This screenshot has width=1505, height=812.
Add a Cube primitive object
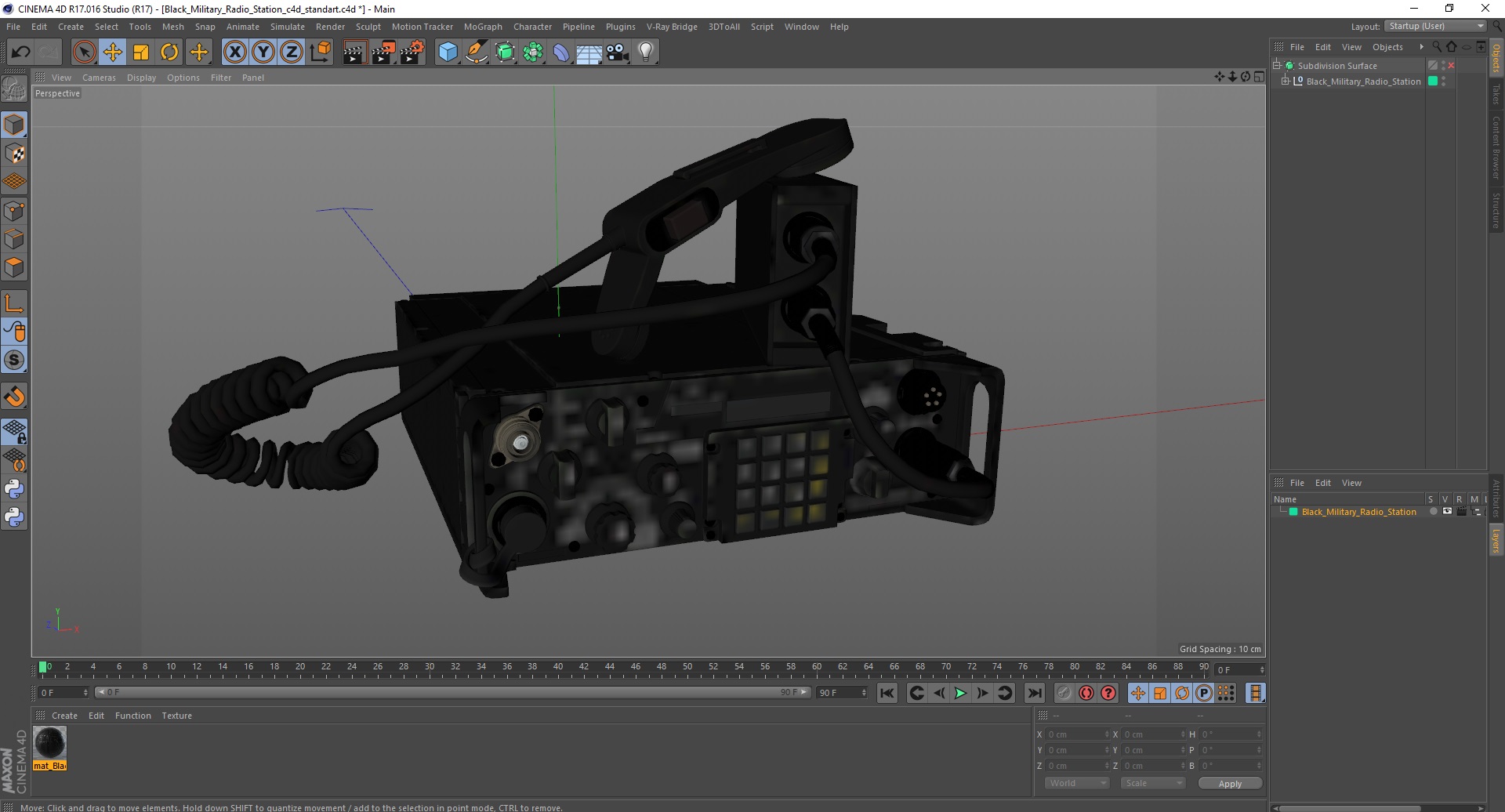[448, 53]
